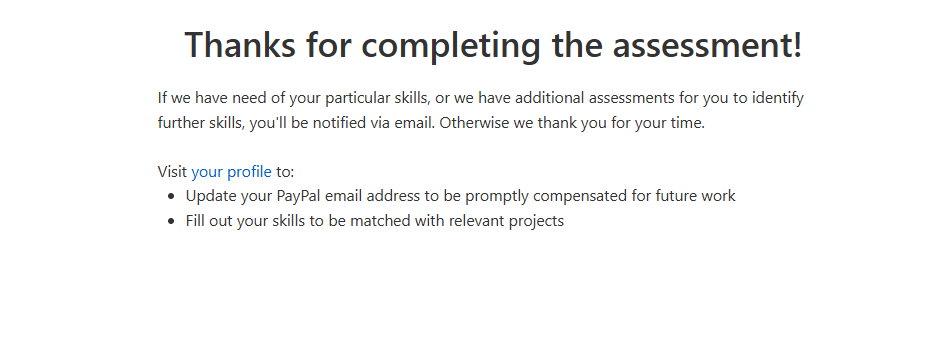This screenshot has width=929, height=361.
Task: Click the phrase 'further skills' in the paragraph
Action: tap(200, 123)
